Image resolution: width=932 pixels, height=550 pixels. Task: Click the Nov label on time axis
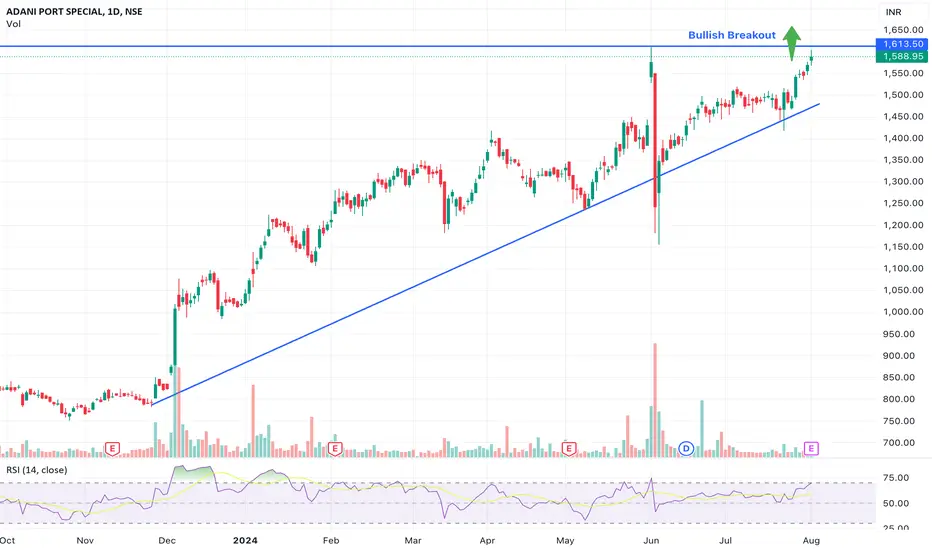[85, 540]
